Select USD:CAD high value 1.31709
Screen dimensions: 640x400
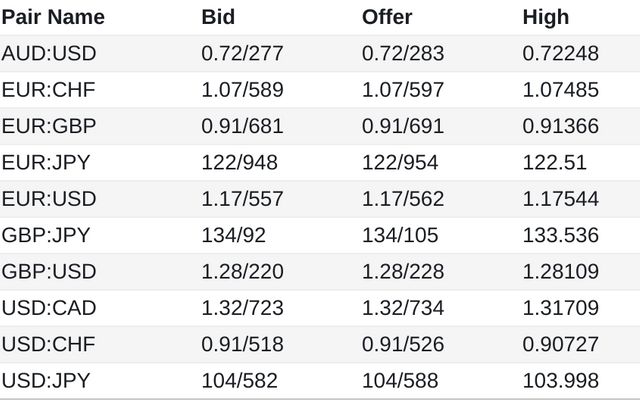(x=561, y=308)
